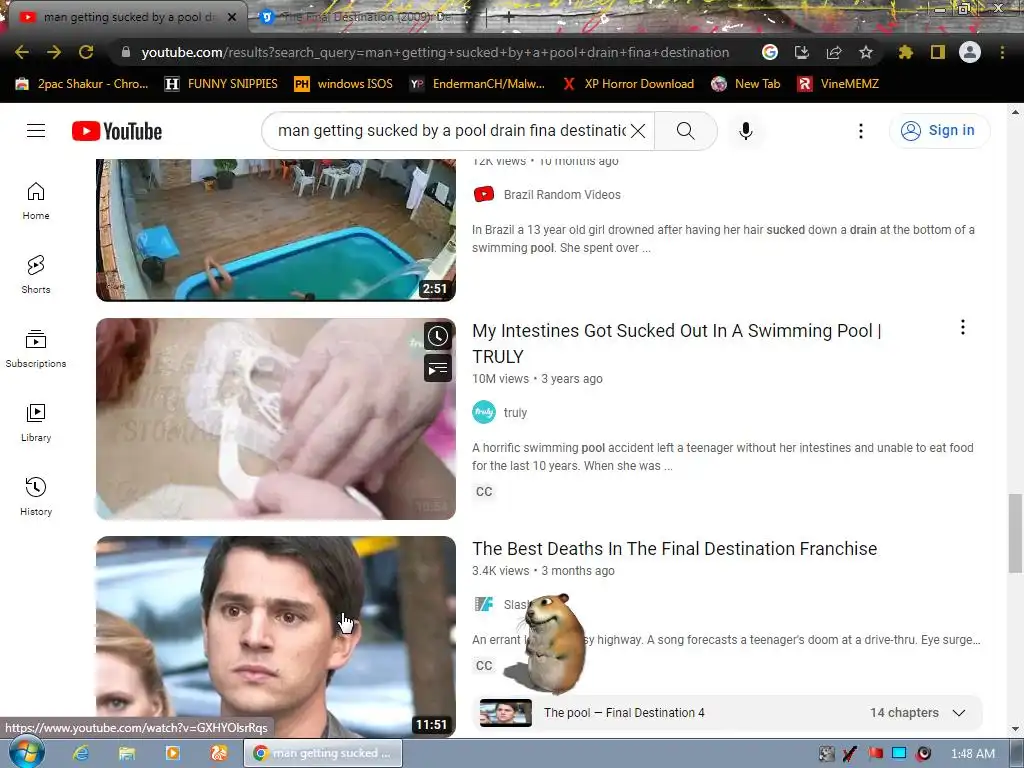This screenshot has width=1024, height=768.
Task: Click the Sign in button
Action: coord(940,131)
